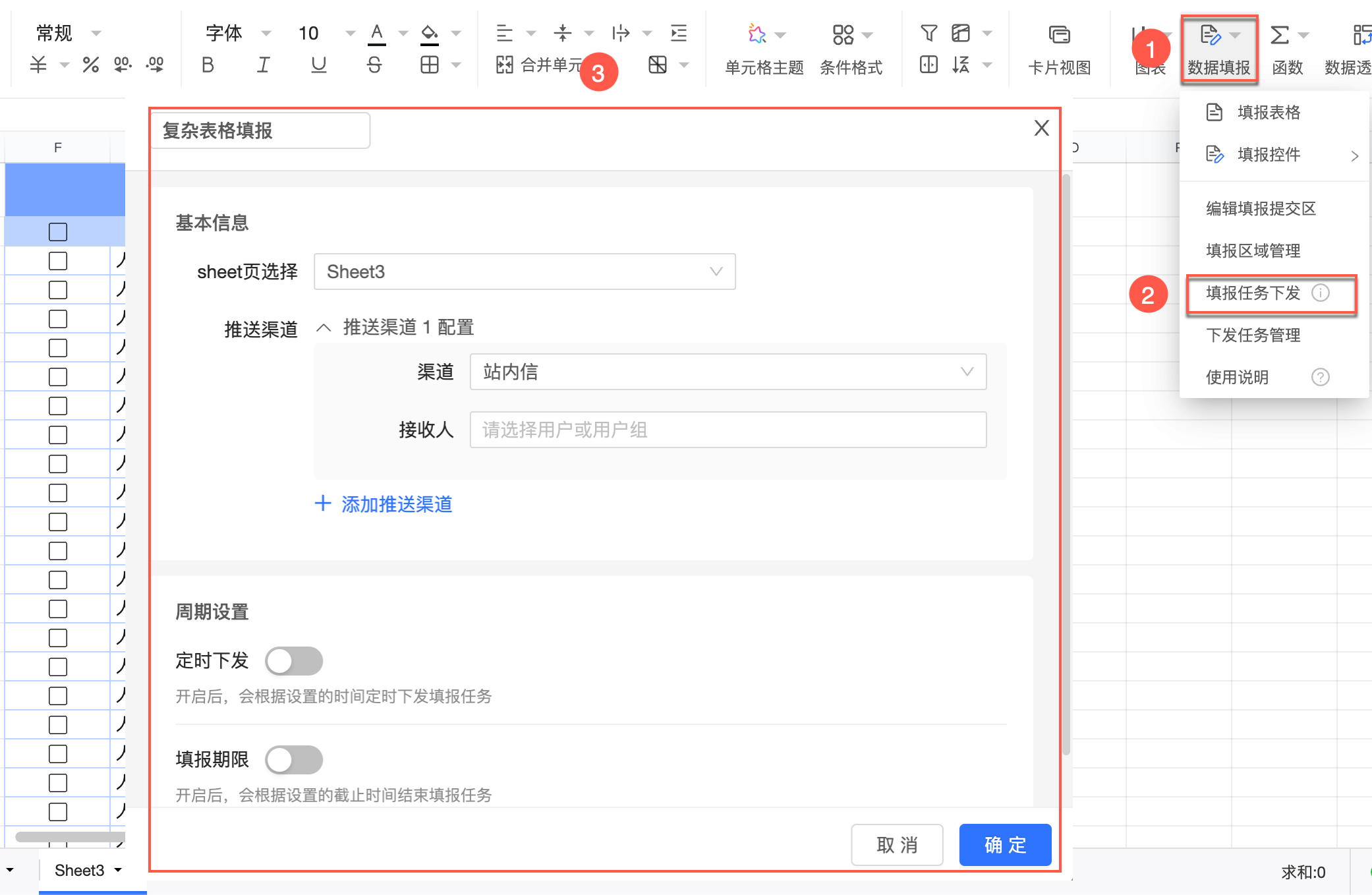This screenshot has width=1372, height=895.
Task: Open the card view (卡片视图)
Action: tap(1060, 49)
